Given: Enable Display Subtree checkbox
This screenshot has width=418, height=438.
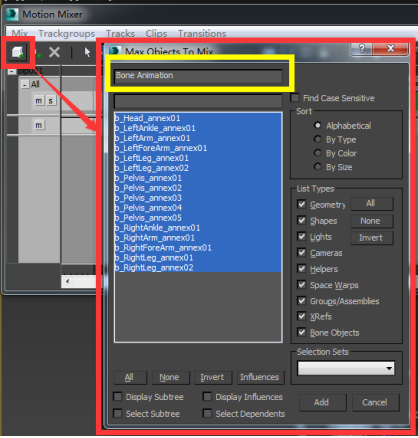Looking at the screenshot, I should [117, 397].
